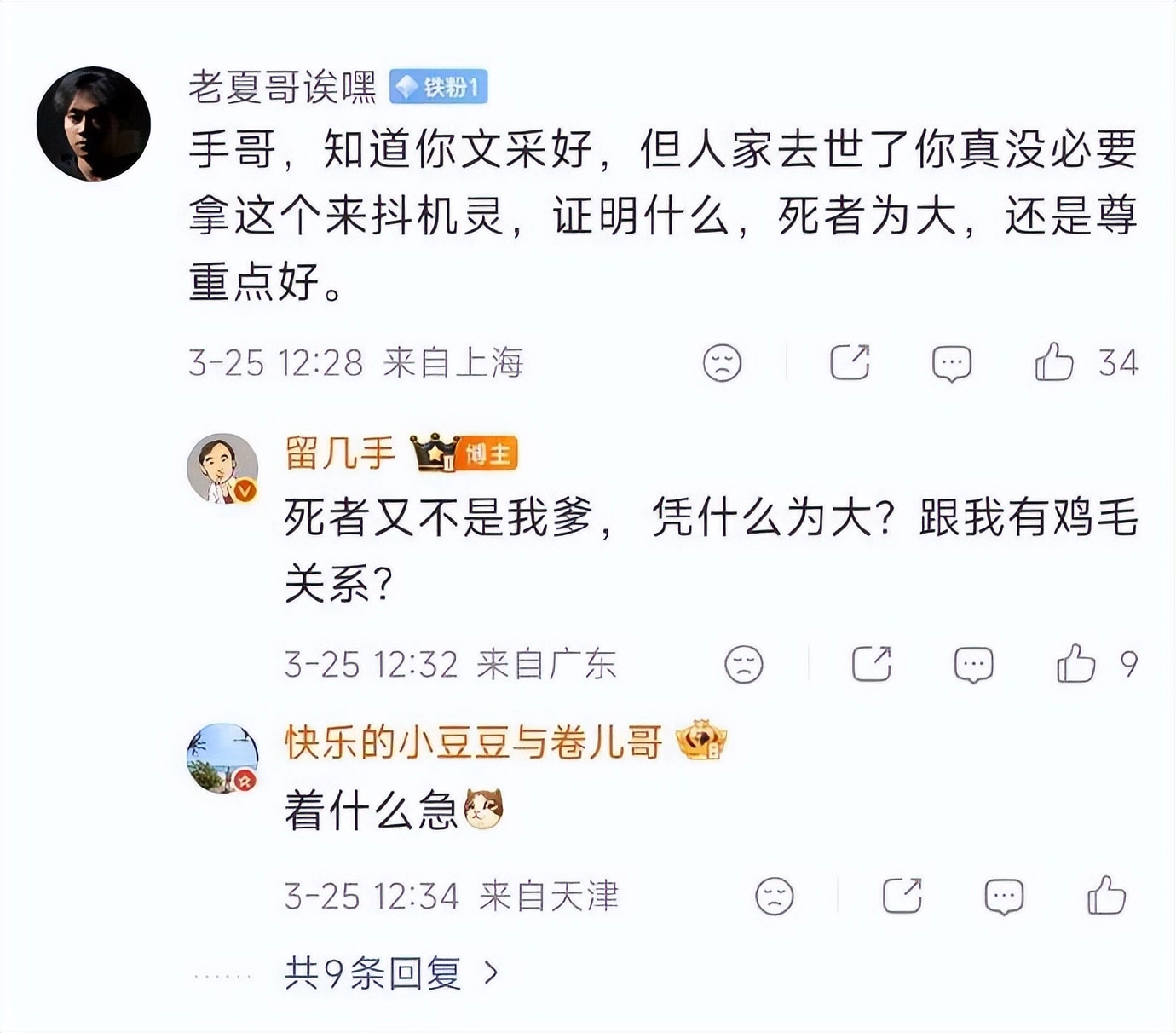Open the share icon under the first comment
Screen dimensions: 1176x1033
click(x=850, y=361)
